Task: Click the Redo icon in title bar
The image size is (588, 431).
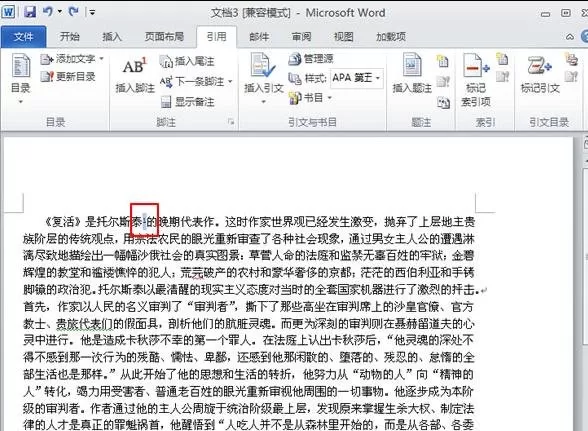Action: tap(73, 12)
